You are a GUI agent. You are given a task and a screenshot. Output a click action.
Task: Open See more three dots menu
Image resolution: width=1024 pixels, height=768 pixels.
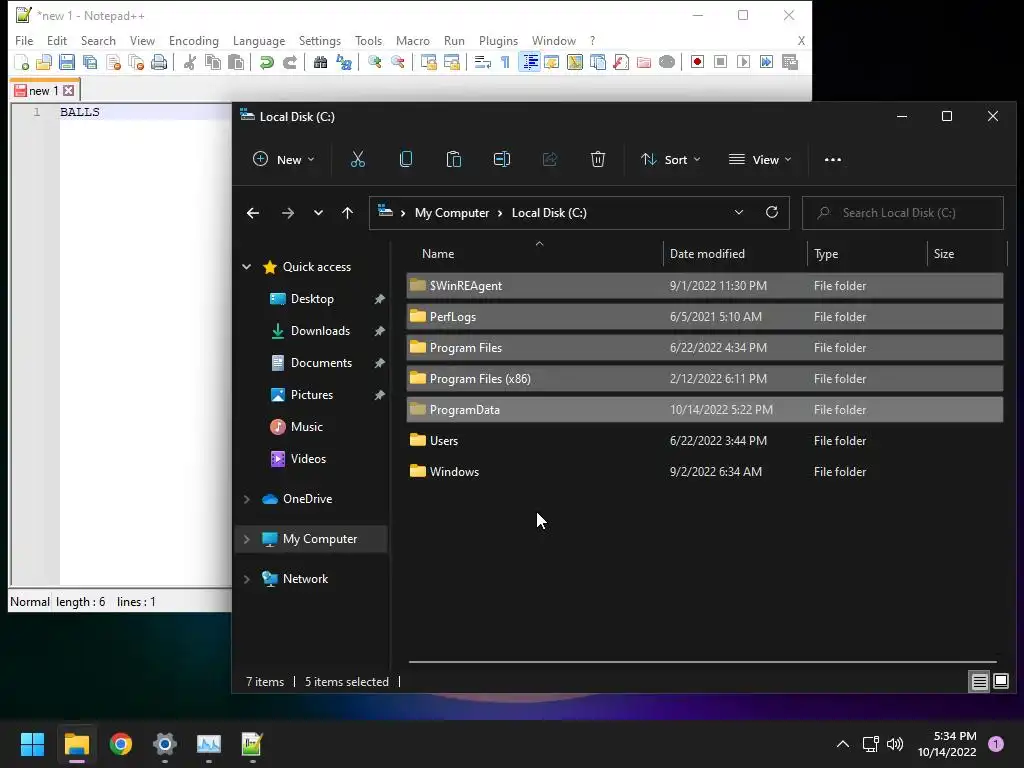833,159
